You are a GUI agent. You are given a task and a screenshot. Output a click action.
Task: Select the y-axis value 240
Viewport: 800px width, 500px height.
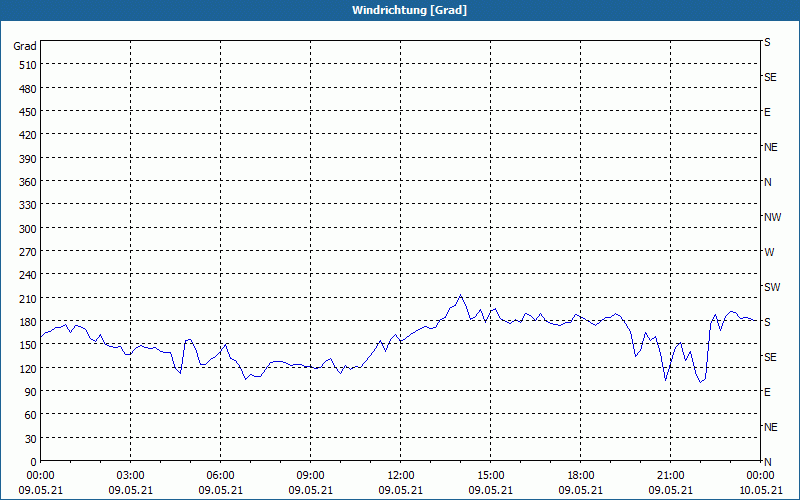coord(28,276)
